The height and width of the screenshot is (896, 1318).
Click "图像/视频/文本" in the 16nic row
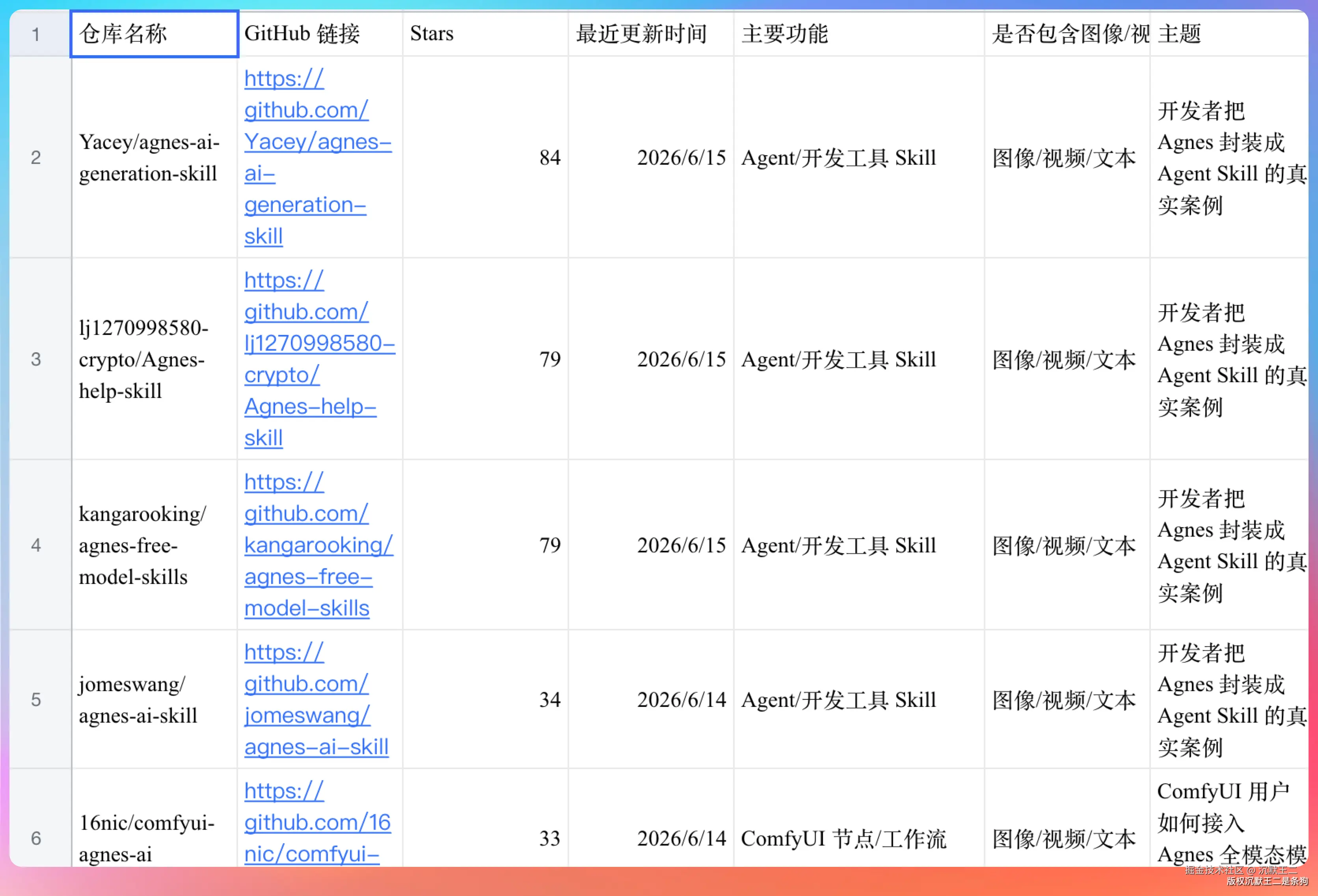click(x=1064, y=839)
